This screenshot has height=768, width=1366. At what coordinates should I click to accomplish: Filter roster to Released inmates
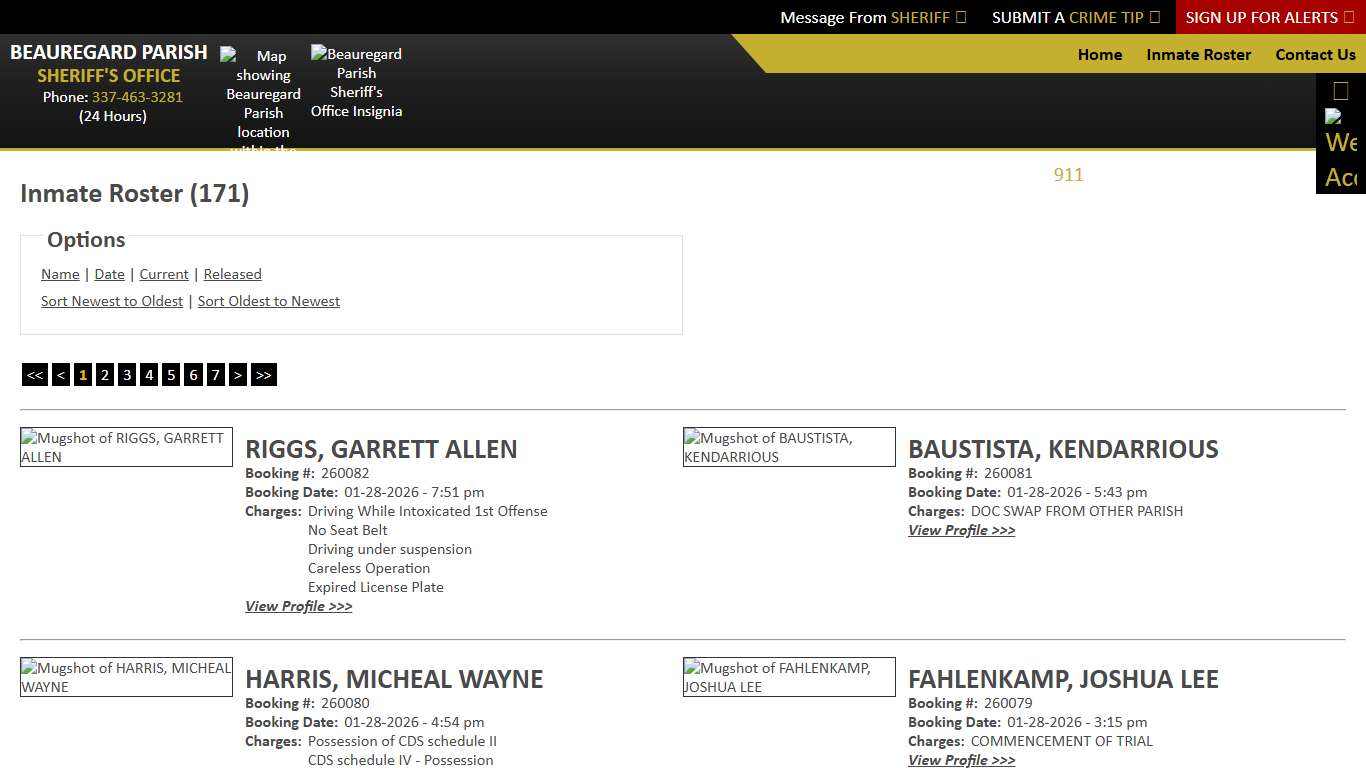click(x=232, y=274)
